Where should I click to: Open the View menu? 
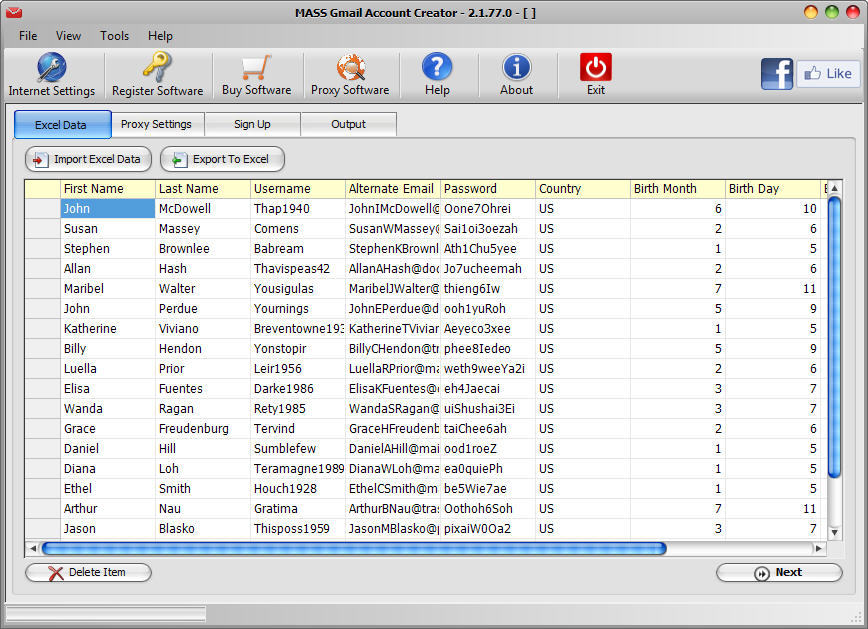[68, 36]
